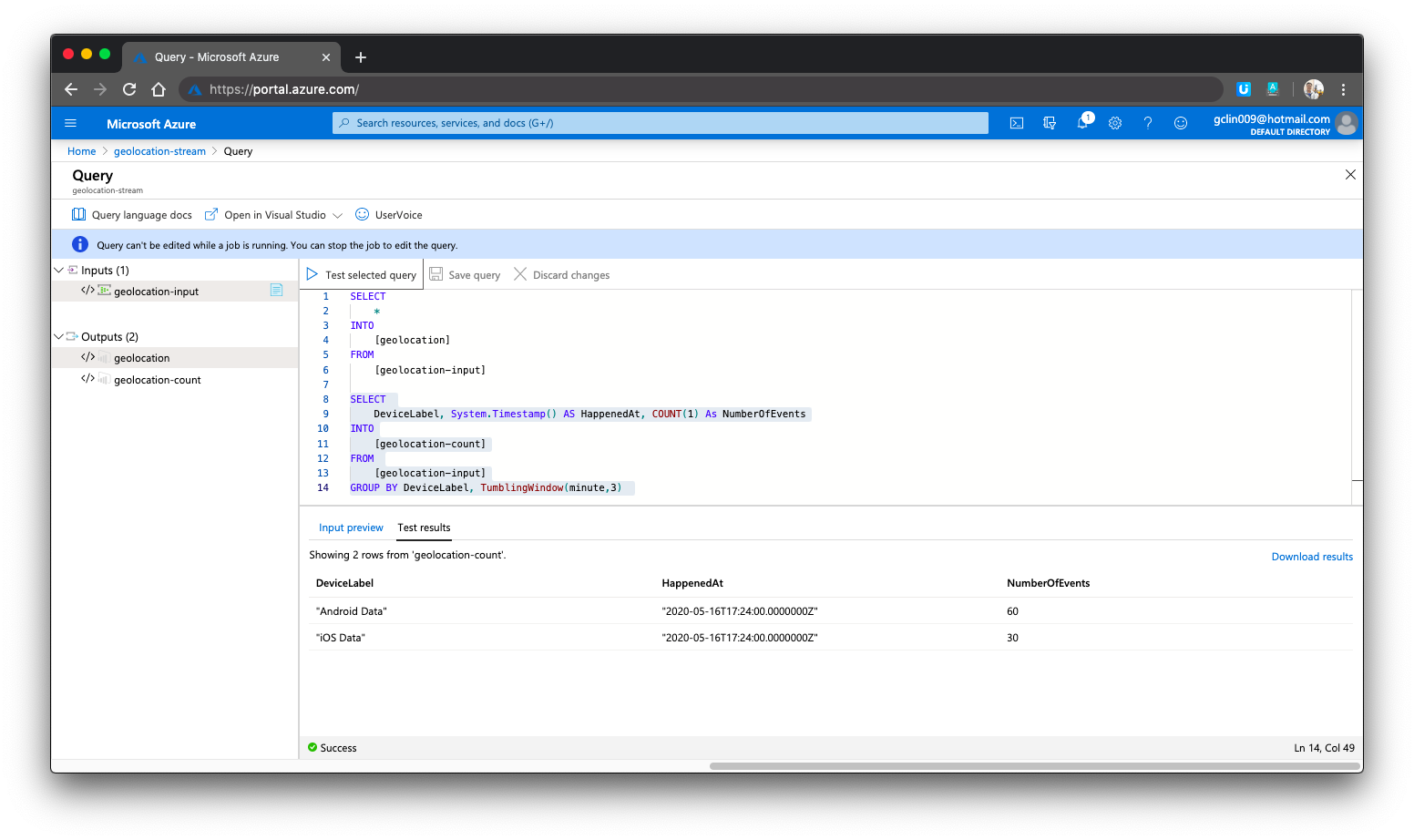Click the portal menu hamburger icon
The width and height of the screenshot is (1414, 840).
70,122
